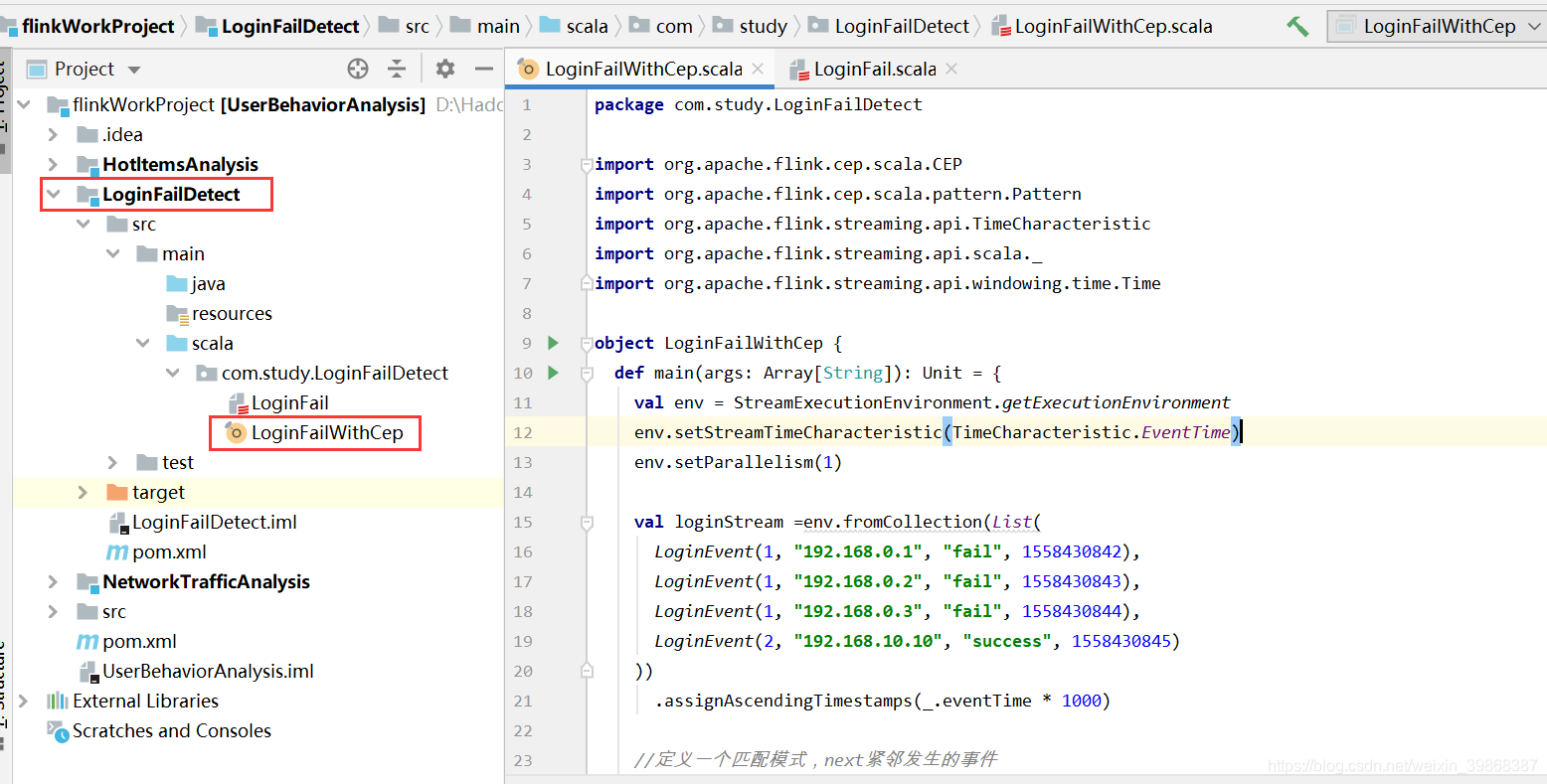Fold the loginStream block at line 15
Screen dimensions: 1547x784
coord(587,522)
